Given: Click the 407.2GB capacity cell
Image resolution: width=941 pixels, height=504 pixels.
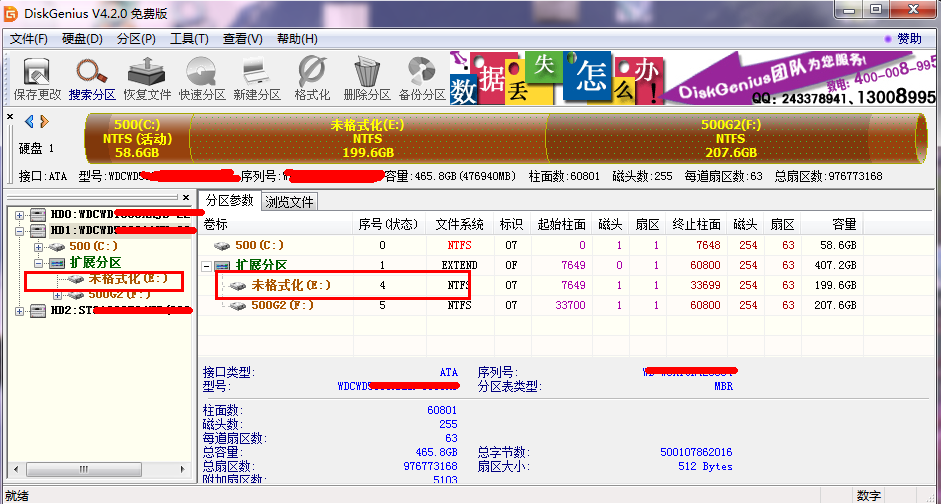Looking at the screenshot, I should click(835, 265).
